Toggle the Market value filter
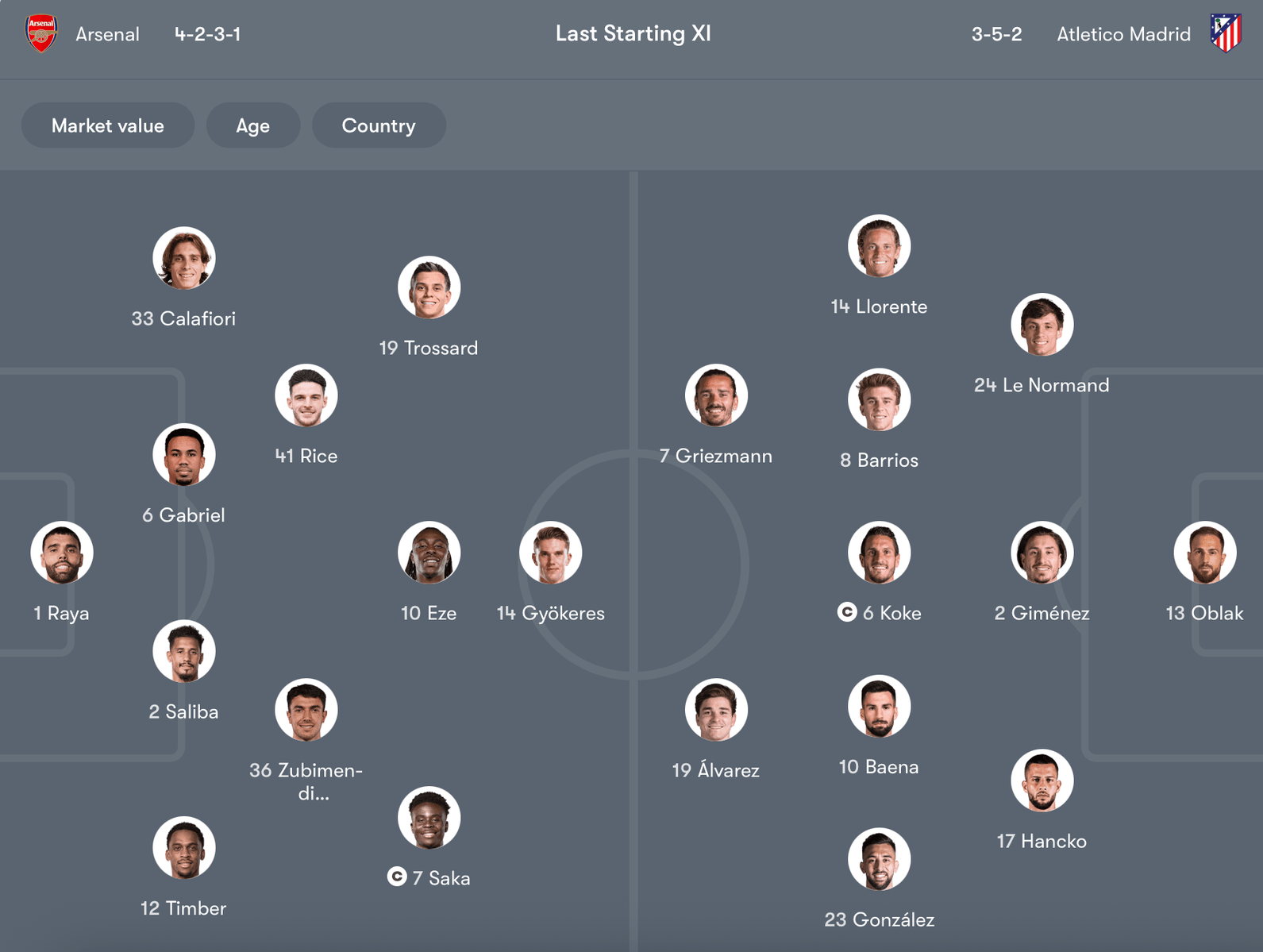This screenshot has width=1263, height=952. pos(108,125)
